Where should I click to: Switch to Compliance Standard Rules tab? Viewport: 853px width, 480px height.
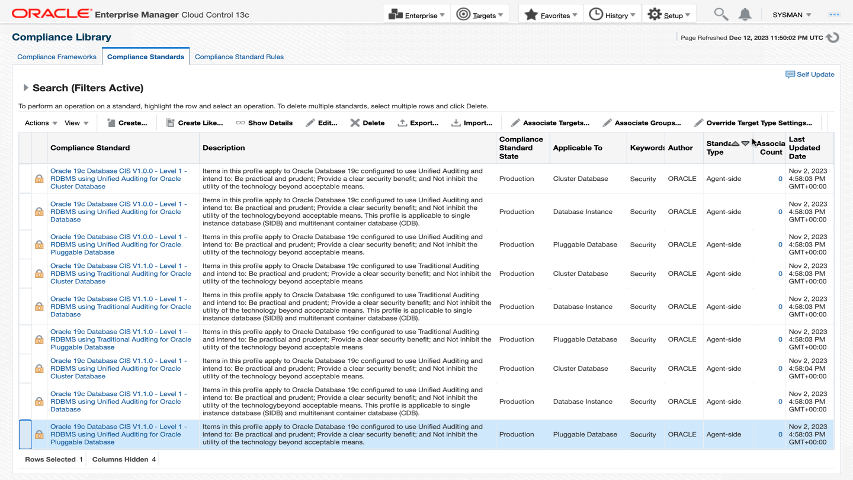coord(239,57)
